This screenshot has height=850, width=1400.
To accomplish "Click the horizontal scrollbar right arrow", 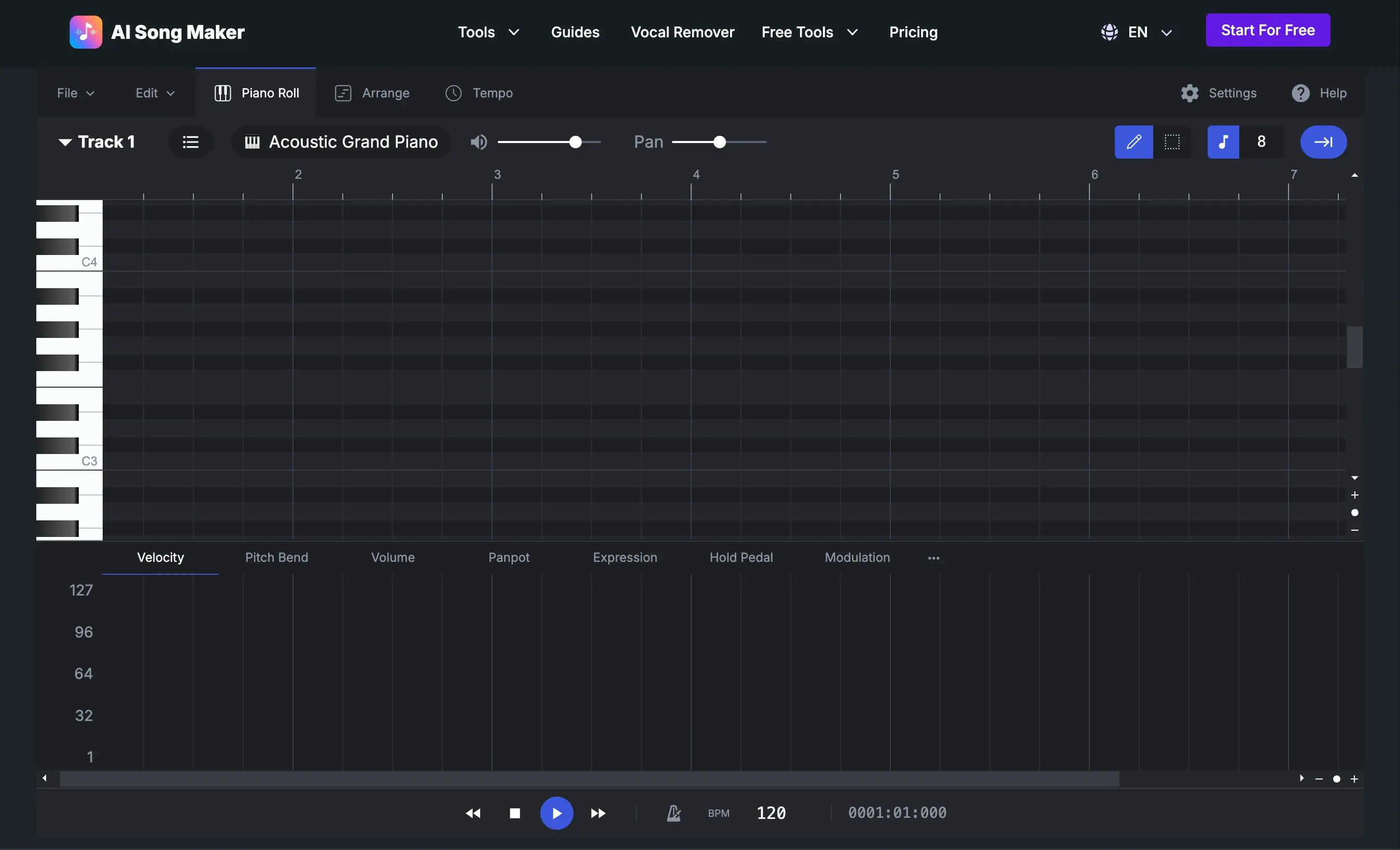I will (x=1301, y=778).
